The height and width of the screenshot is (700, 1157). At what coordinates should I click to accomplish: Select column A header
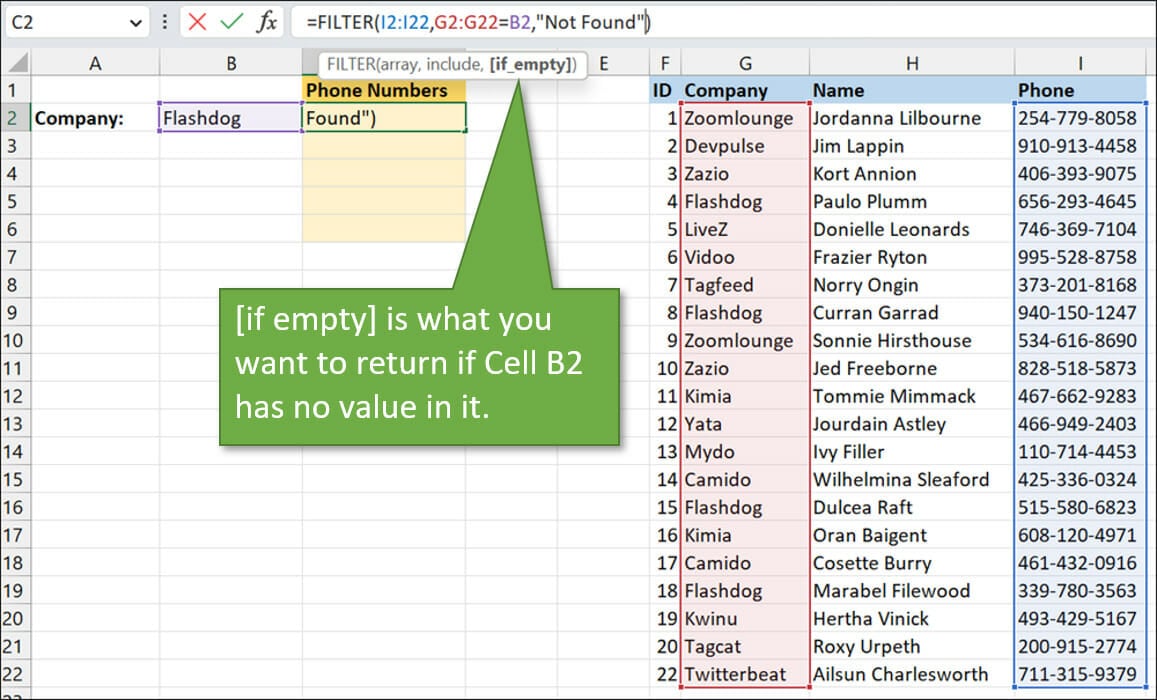click(x=95, y=63)
